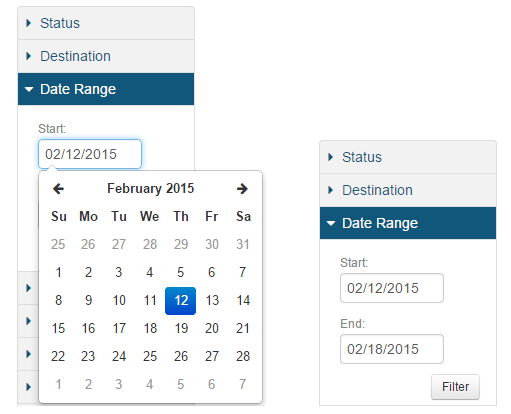Pick February 1 in the calendar
This screenshot has height=414, width=511.
(58, 272)
